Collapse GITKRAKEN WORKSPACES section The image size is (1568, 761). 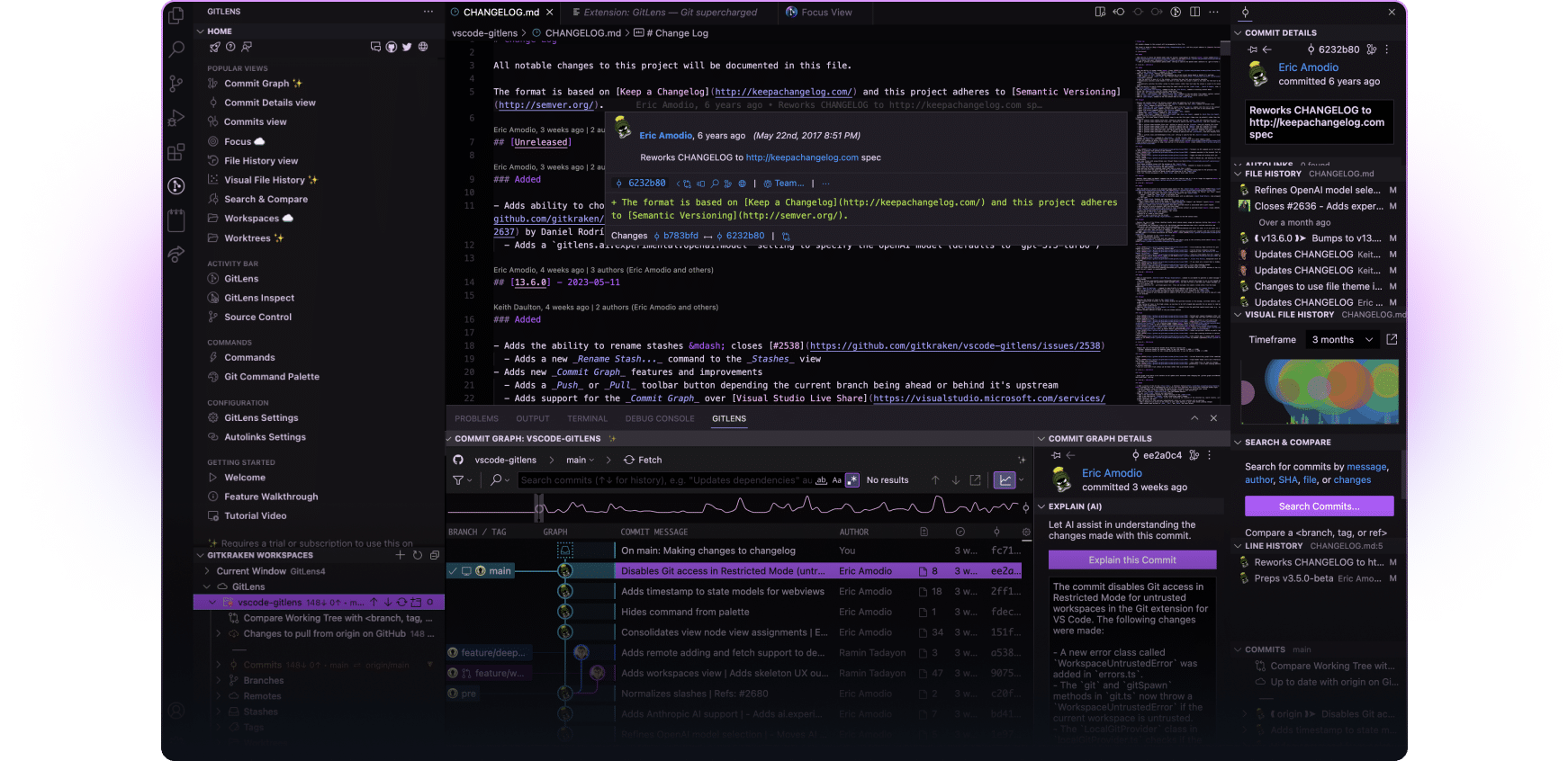click(201, 555)
